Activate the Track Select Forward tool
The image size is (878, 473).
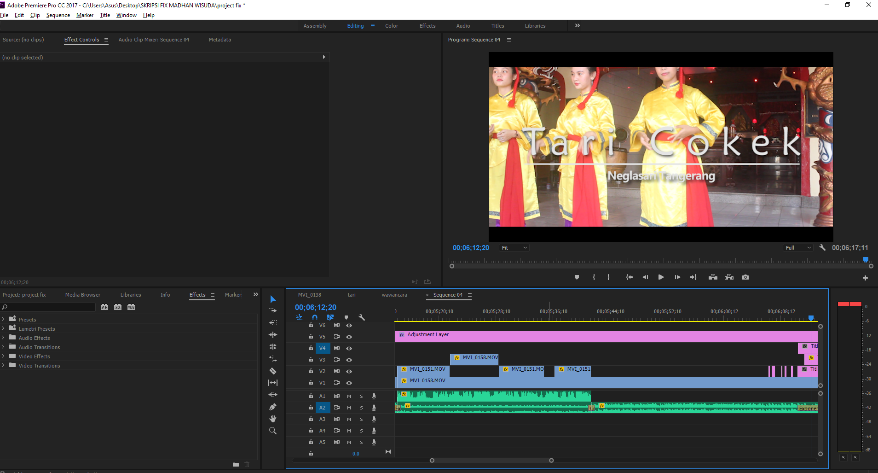(x=272, y=311)
